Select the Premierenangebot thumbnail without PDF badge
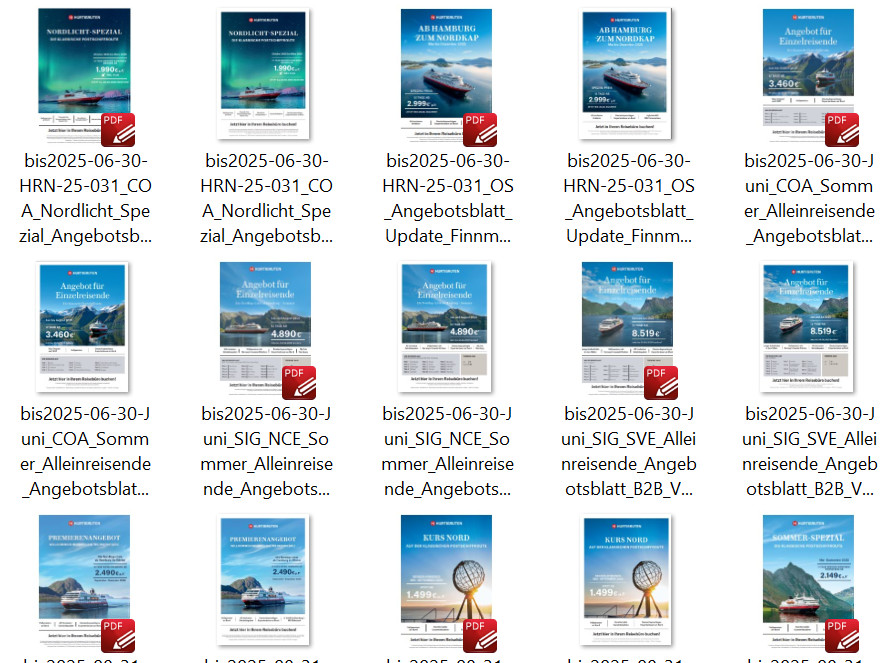 tap(265, 580)
